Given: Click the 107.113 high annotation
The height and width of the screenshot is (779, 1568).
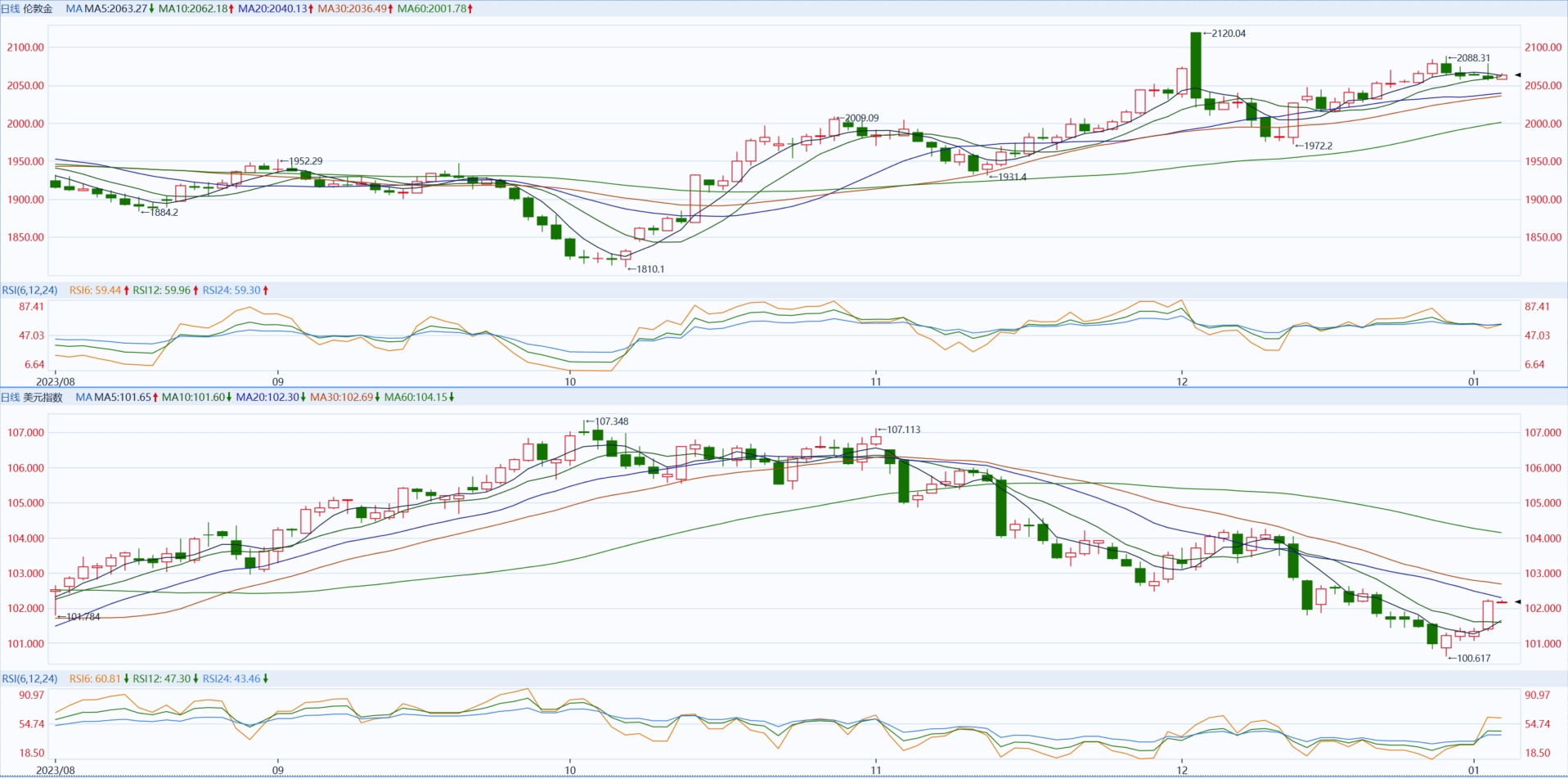Looking at the screenshot, I should 899,430.
